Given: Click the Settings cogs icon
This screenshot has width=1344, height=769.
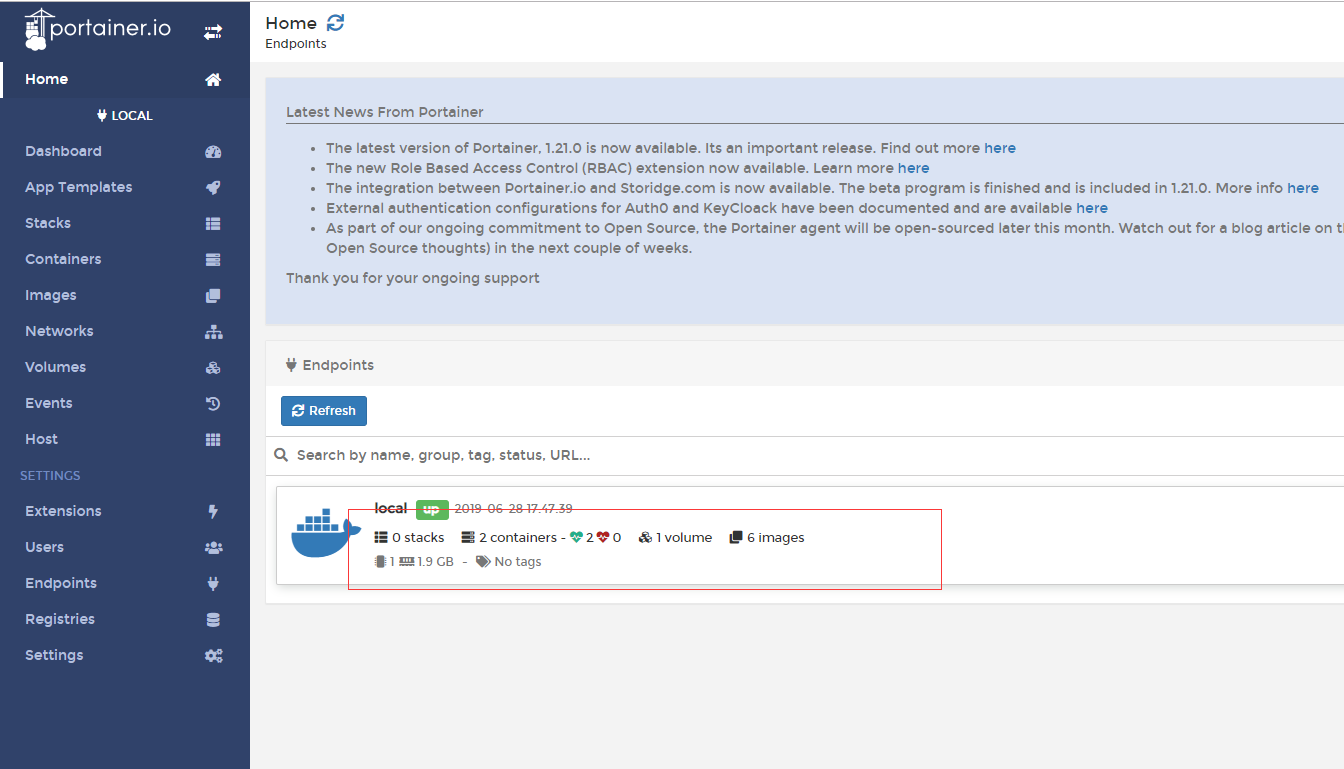Looking at the screenshot, I should pos(213,656).
